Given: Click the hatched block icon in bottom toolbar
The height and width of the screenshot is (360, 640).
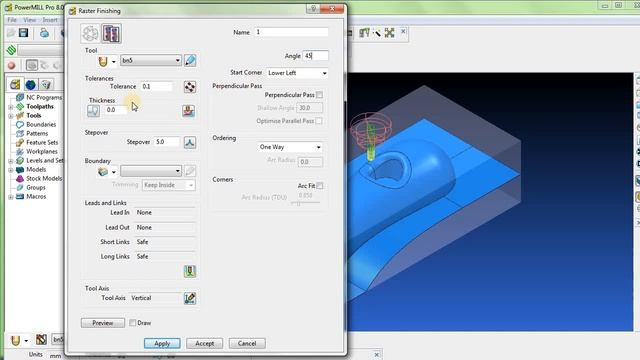Looking at the screenshot, I should [x=41, y=340].
